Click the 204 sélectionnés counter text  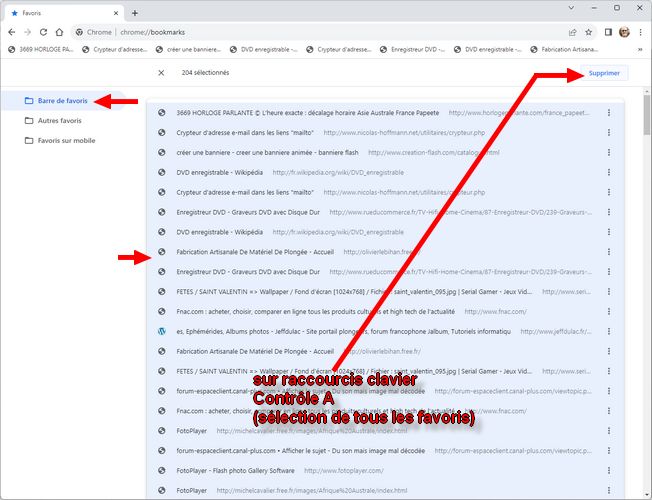pyautogui.click(x=205, y=73)
